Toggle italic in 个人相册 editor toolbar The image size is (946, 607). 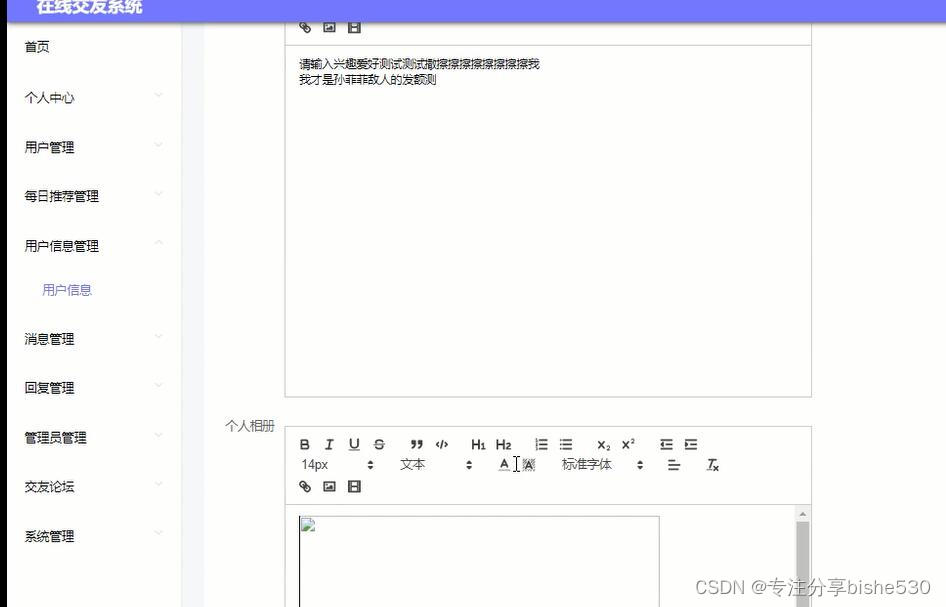329,445
